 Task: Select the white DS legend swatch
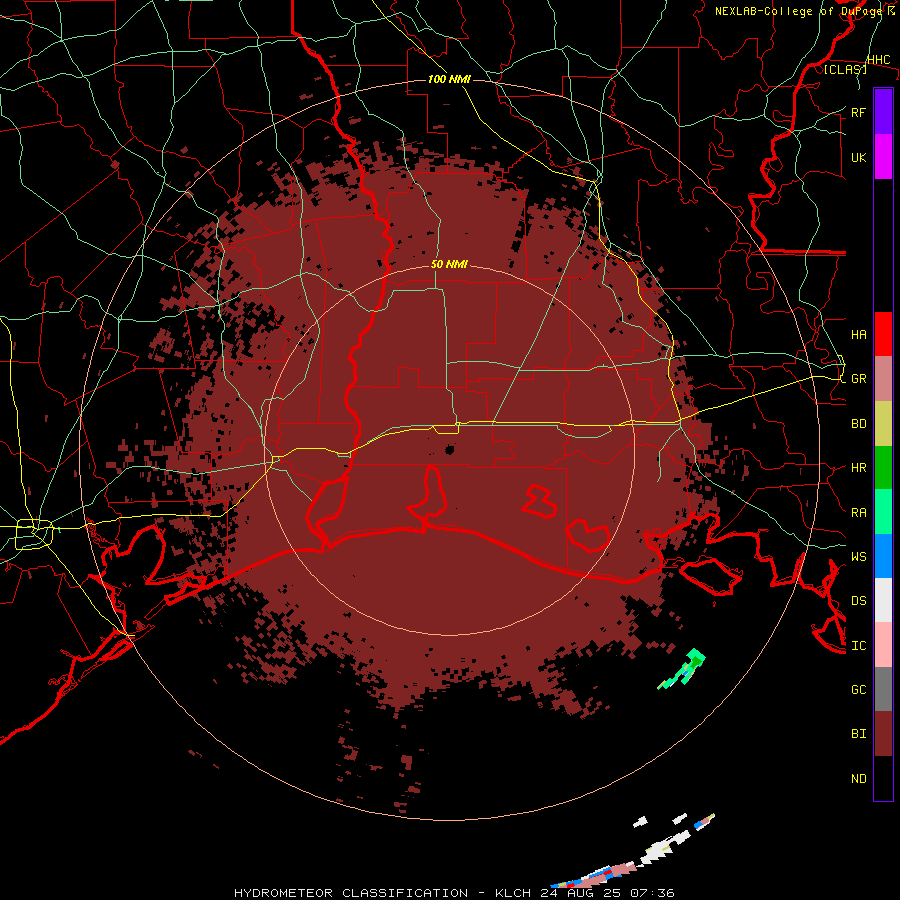(883, 600)
